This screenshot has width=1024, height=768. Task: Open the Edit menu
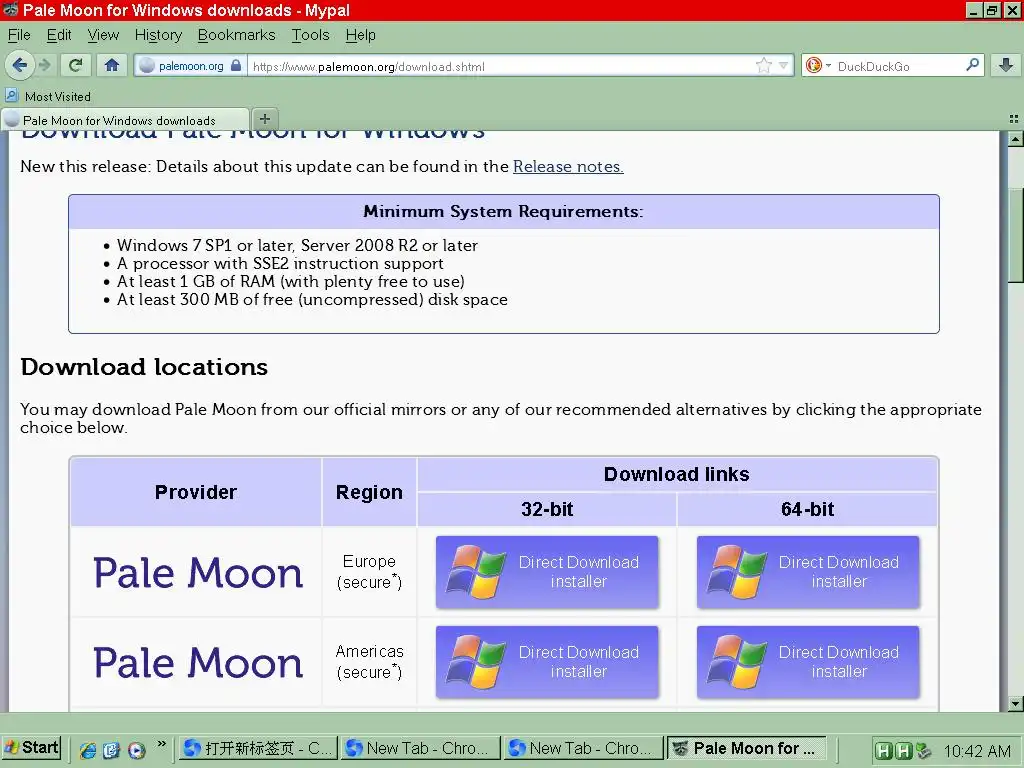pos(59,35)
